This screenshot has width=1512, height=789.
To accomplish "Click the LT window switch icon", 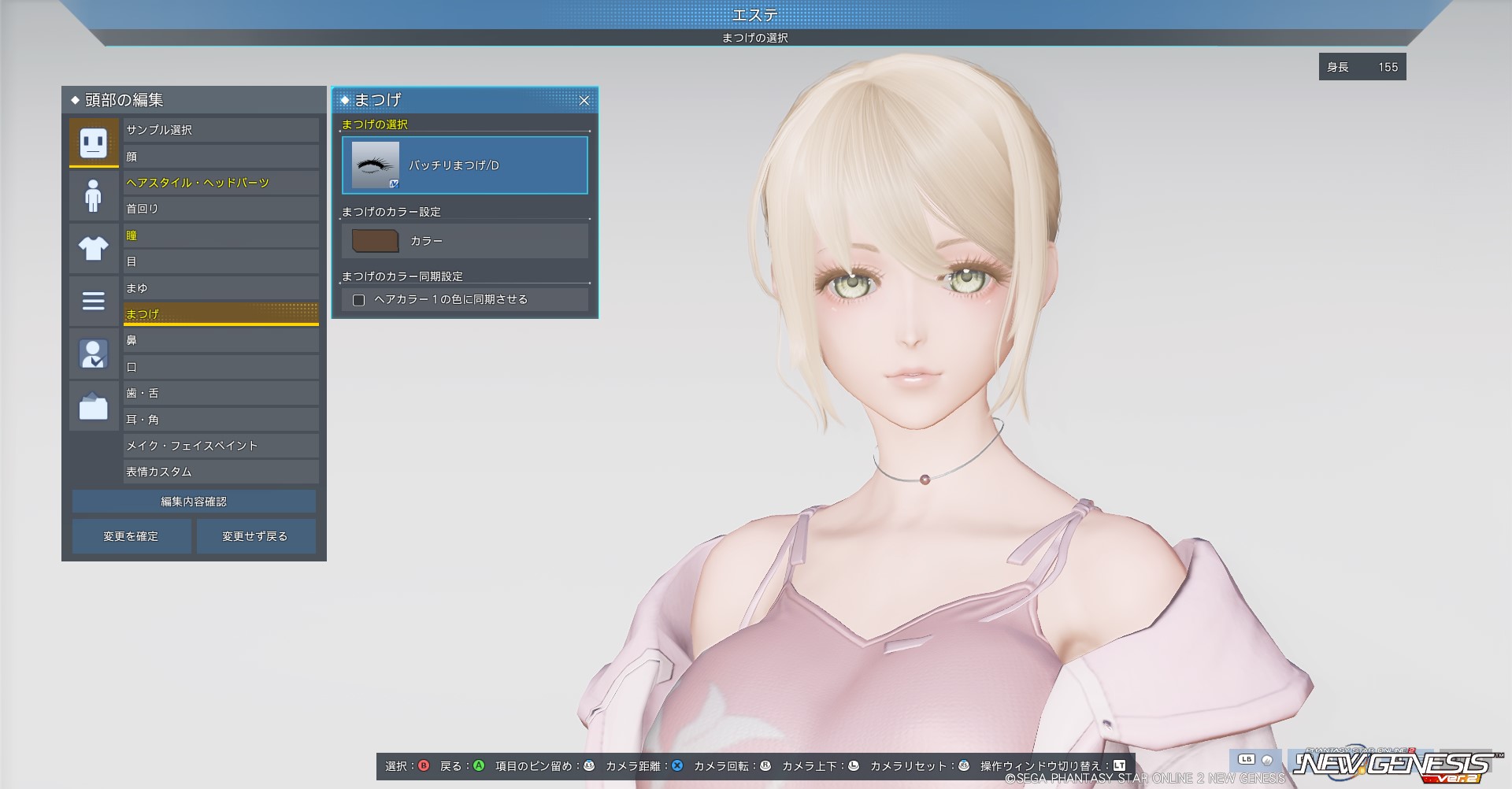I will pyautogui.click(x=1119, y=765).
